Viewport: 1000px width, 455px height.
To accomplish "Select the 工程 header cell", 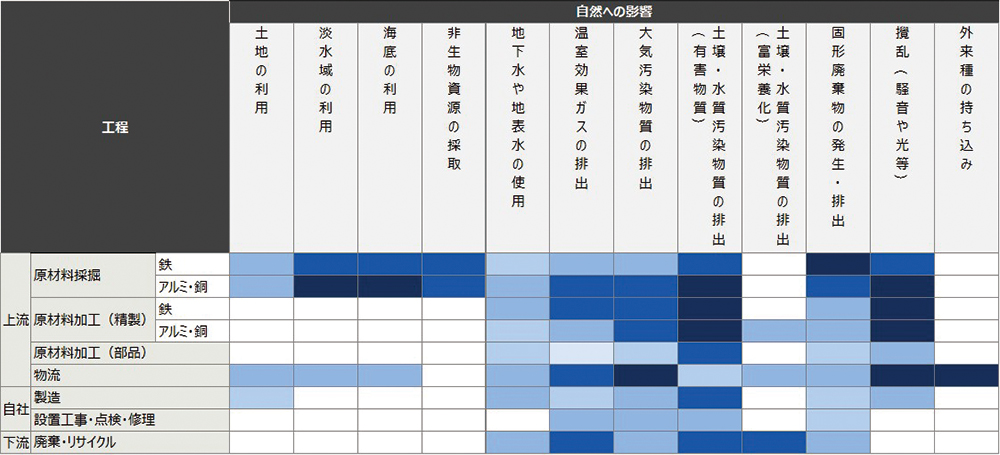I will click(115, 127).
